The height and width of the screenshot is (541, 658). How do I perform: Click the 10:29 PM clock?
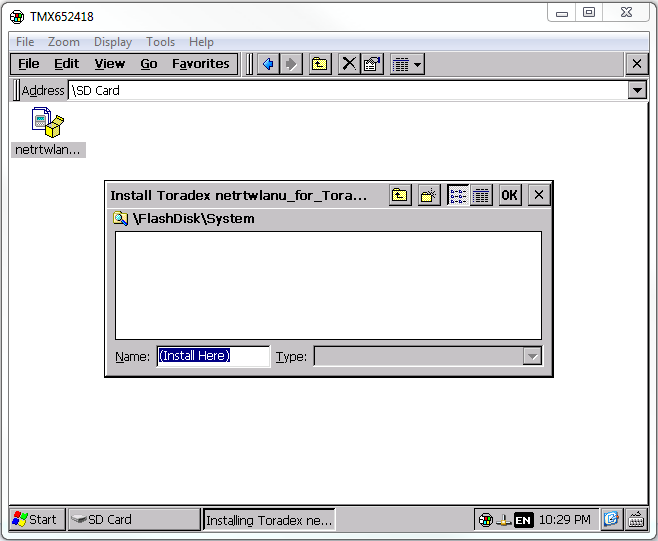[564, 520]
